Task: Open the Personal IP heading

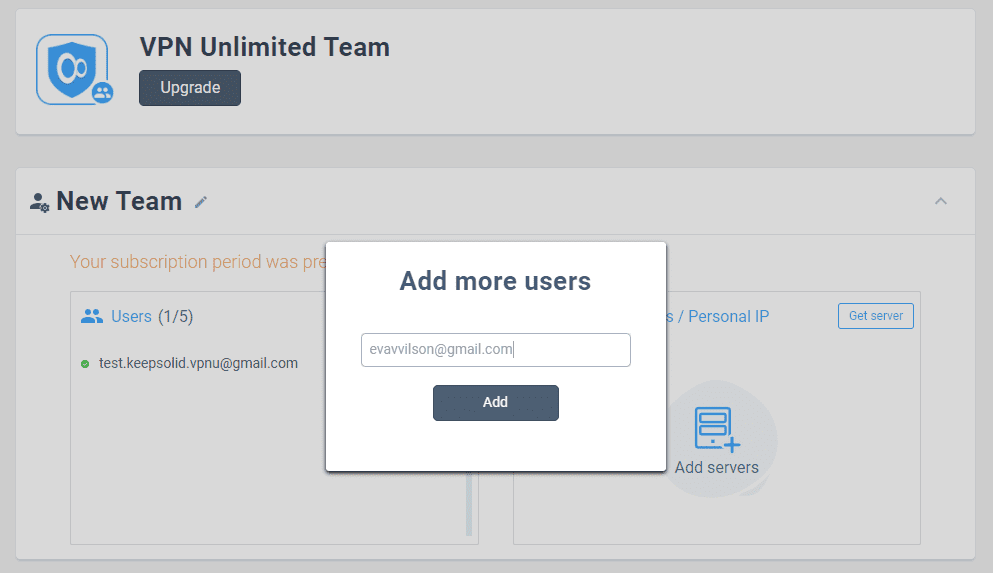Action: click(728, 316)
